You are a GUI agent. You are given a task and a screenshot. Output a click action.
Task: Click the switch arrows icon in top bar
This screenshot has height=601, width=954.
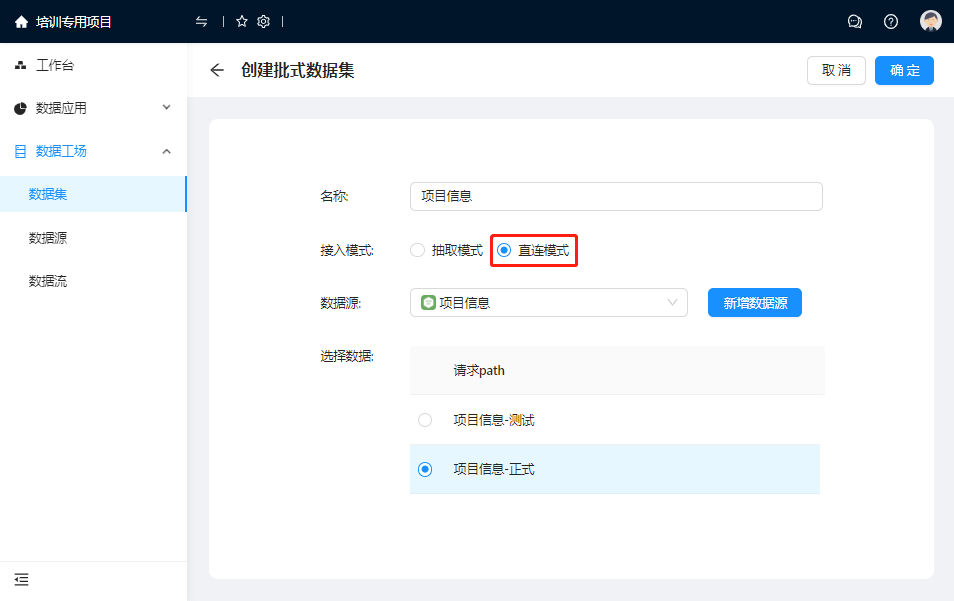[202, 21]
